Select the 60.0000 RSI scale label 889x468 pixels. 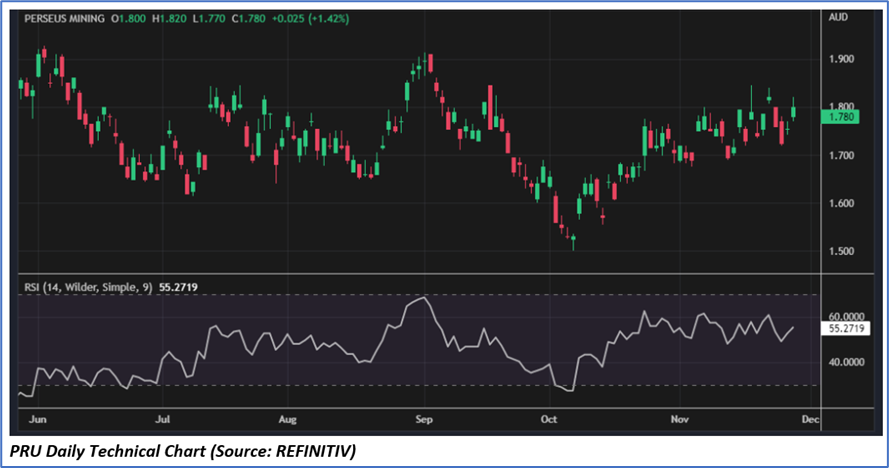tap(844, 314)
